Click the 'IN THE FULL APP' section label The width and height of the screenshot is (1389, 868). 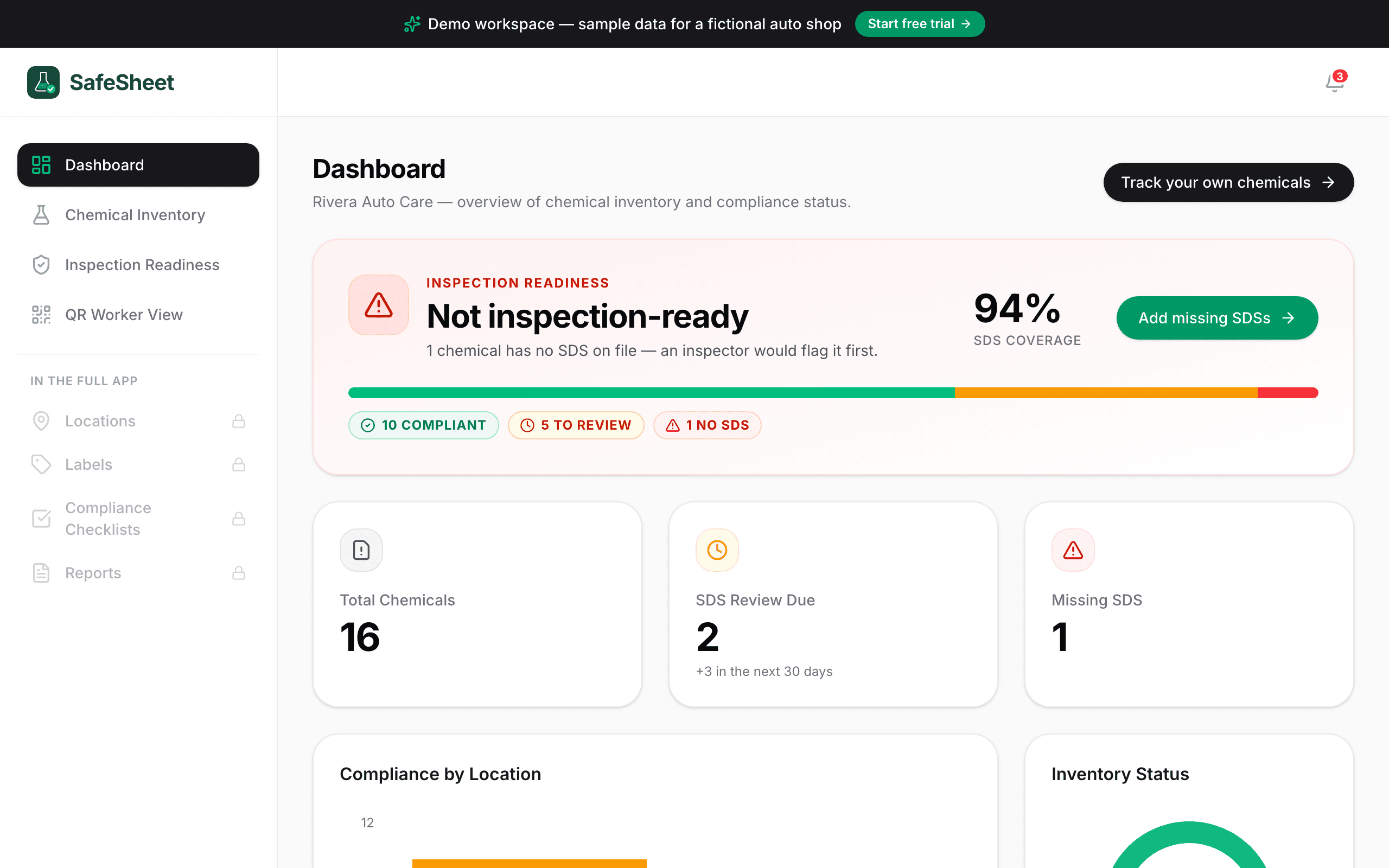tap(84, 381)
